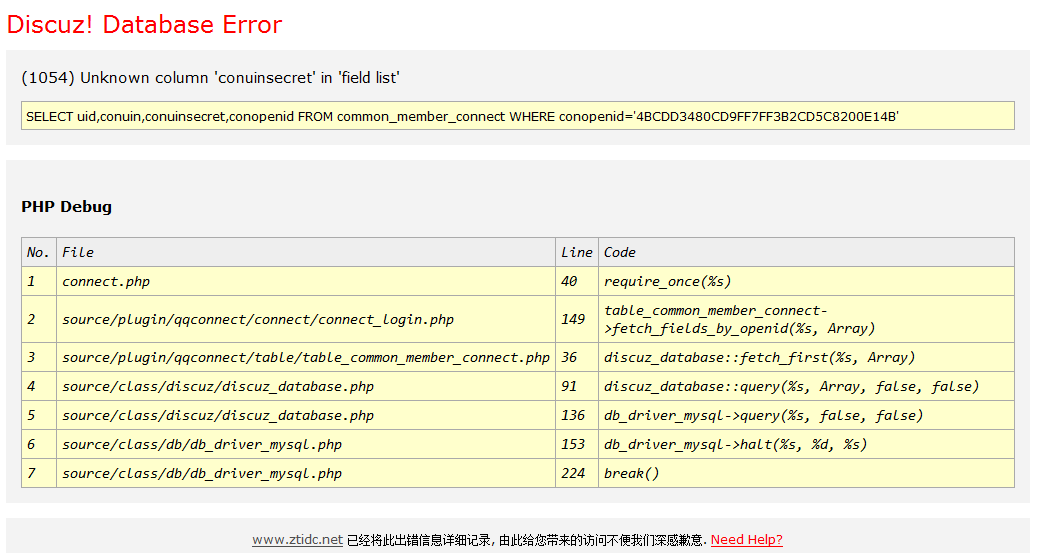Click line number 36
The width and height of the screenshot is (1038, 553).
point(577,358)
